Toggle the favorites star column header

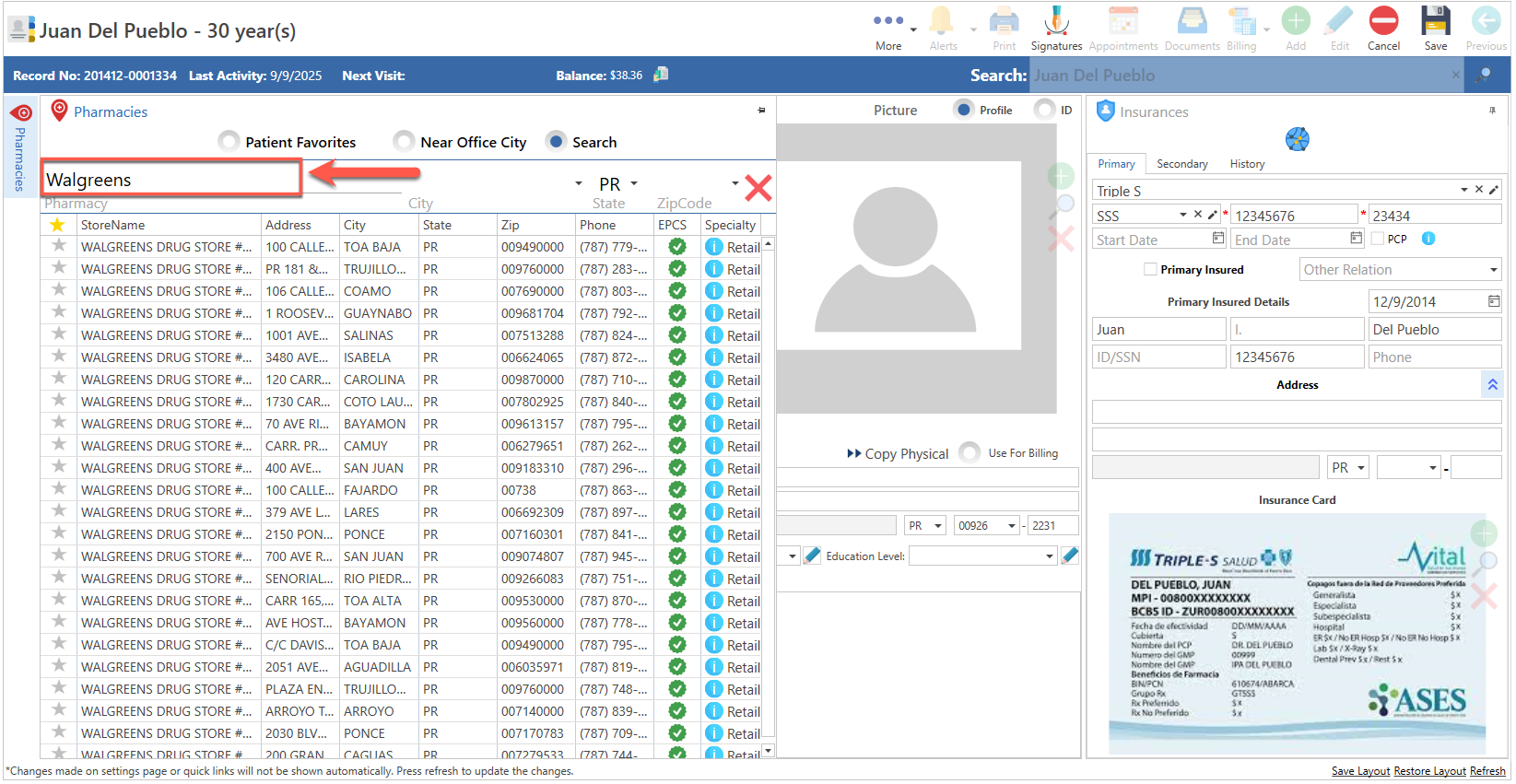click(x=57, y=225)
